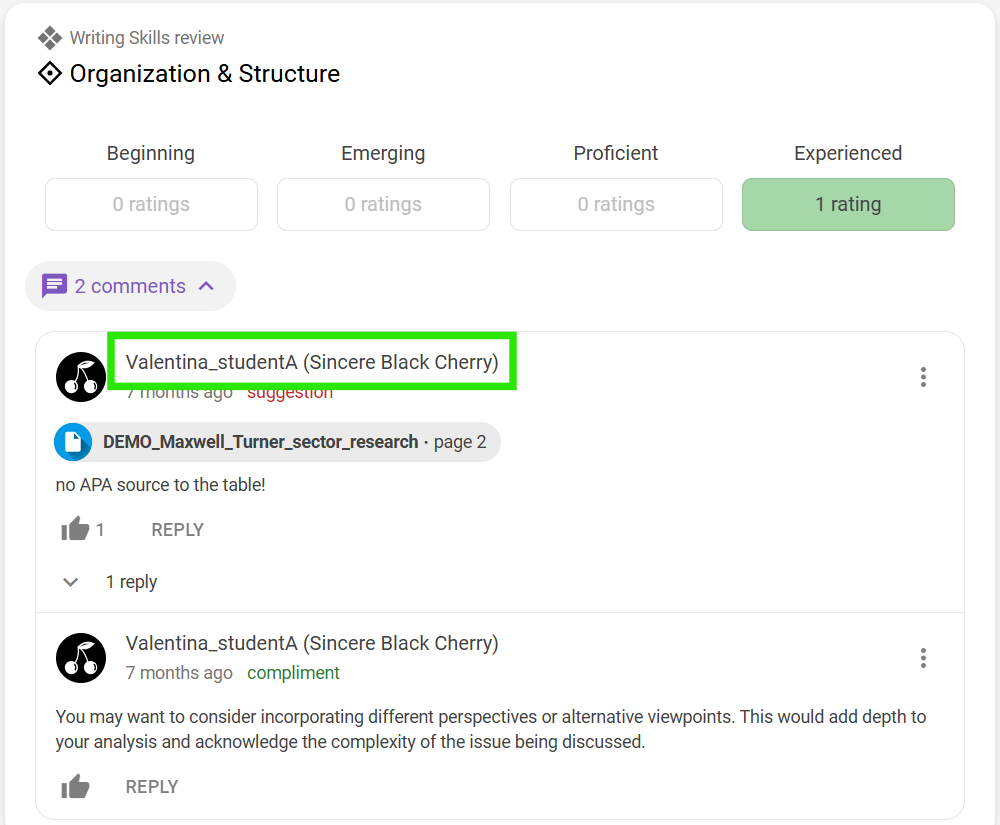Image resolution: width=1000 pixels, height=825 pixels.
Task: Click the green Experienced 1 rating box
Action: pos(848,204)
